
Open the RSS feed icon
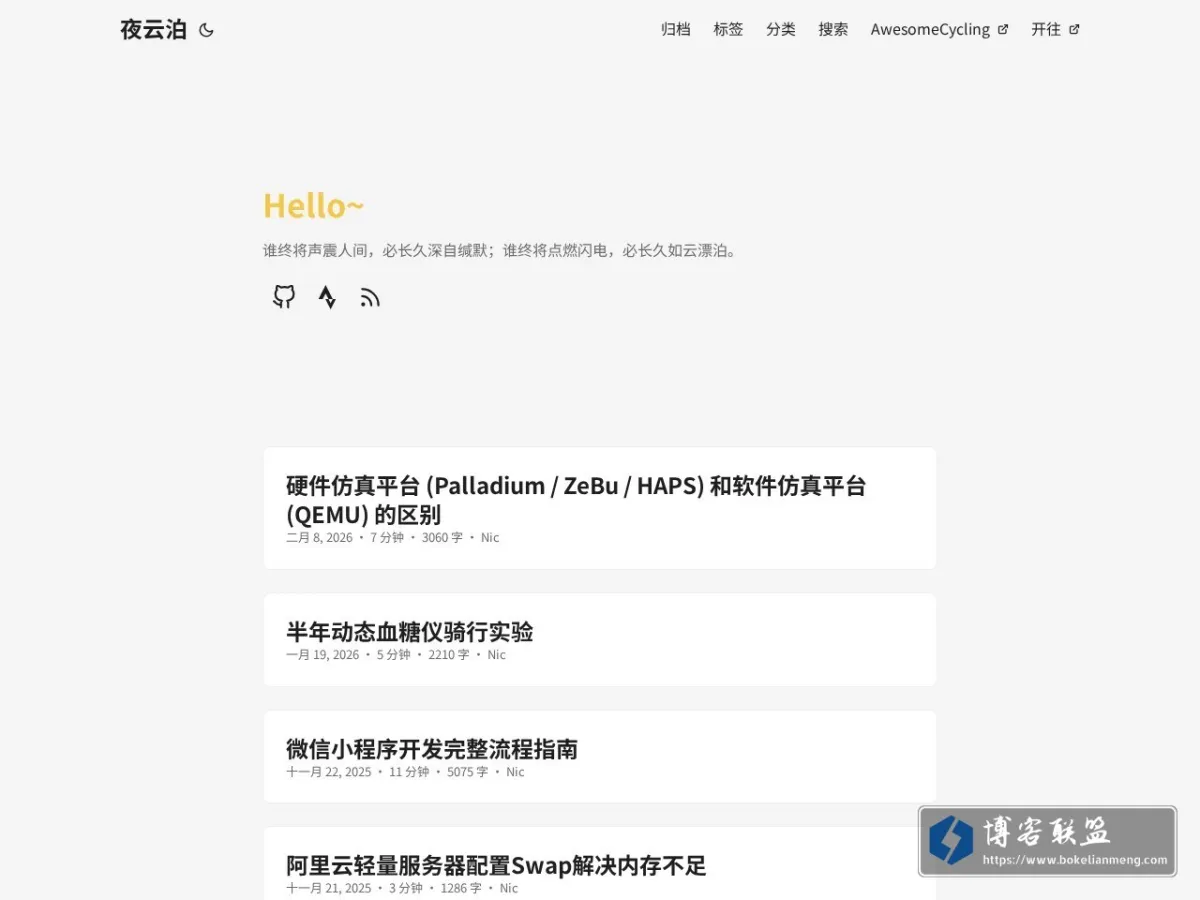pyautogui.click(x=370, y=297)
